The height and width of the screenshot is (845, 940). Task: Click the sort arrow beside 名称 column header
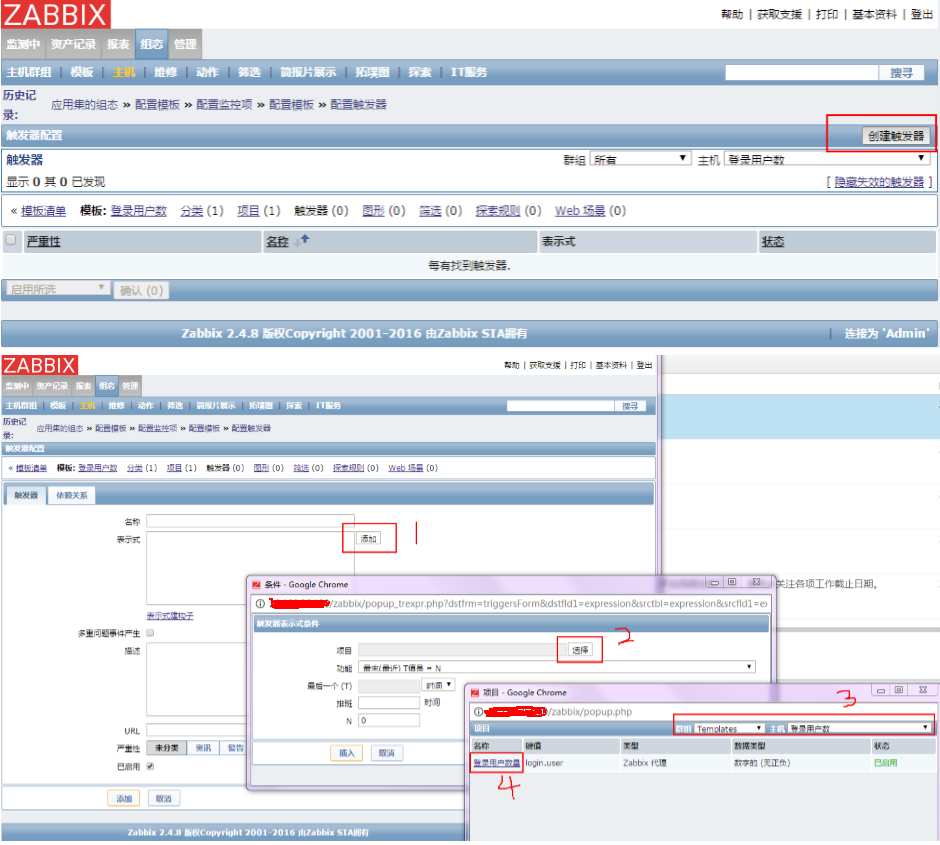click(x=302, y=241)
